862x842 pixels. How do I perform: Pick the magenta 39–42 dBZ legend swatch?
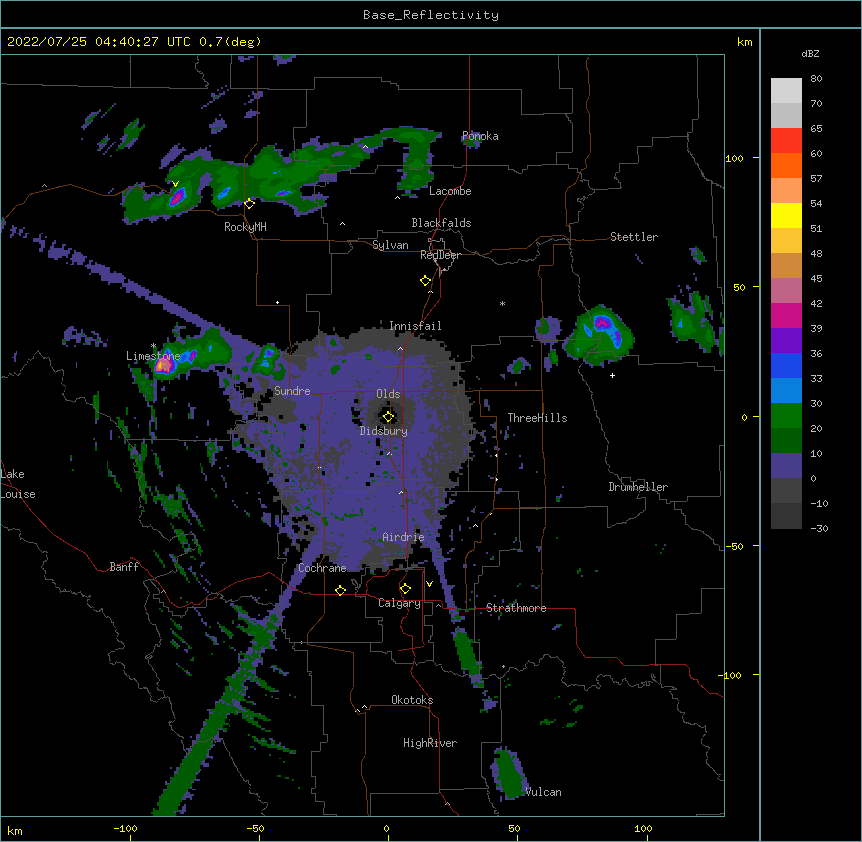786,315
